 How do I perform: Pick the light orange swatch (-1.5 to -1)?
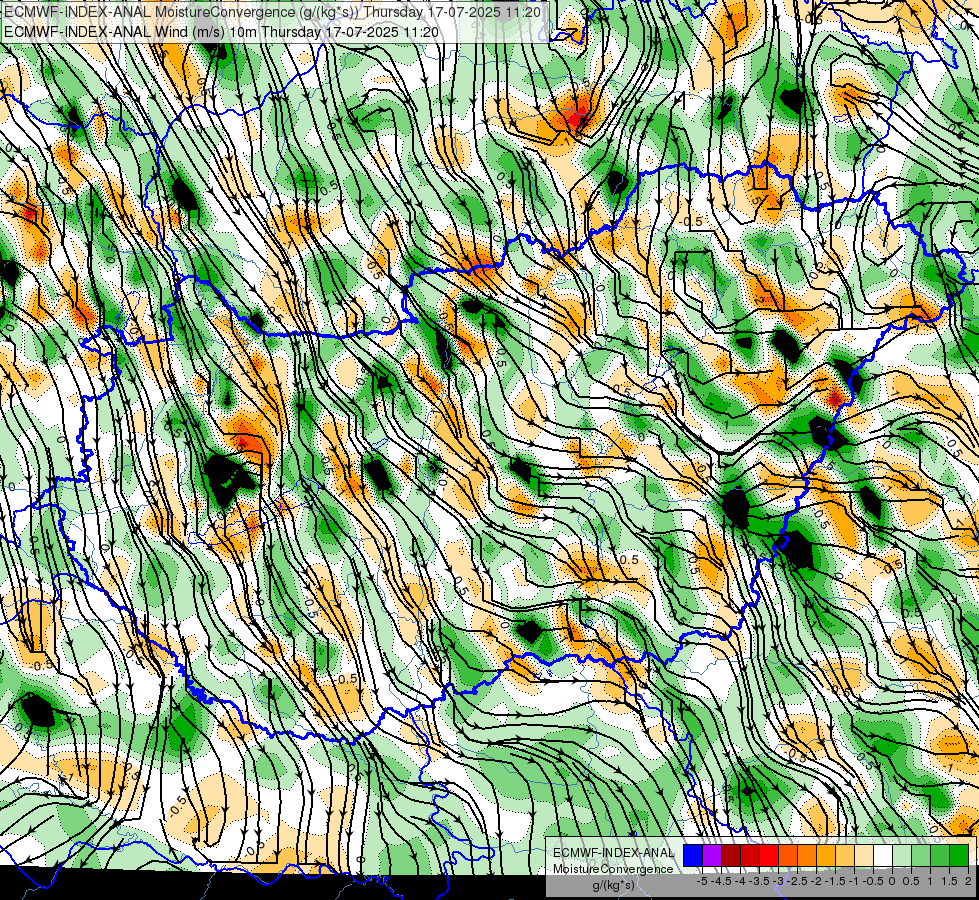[845, 855]
